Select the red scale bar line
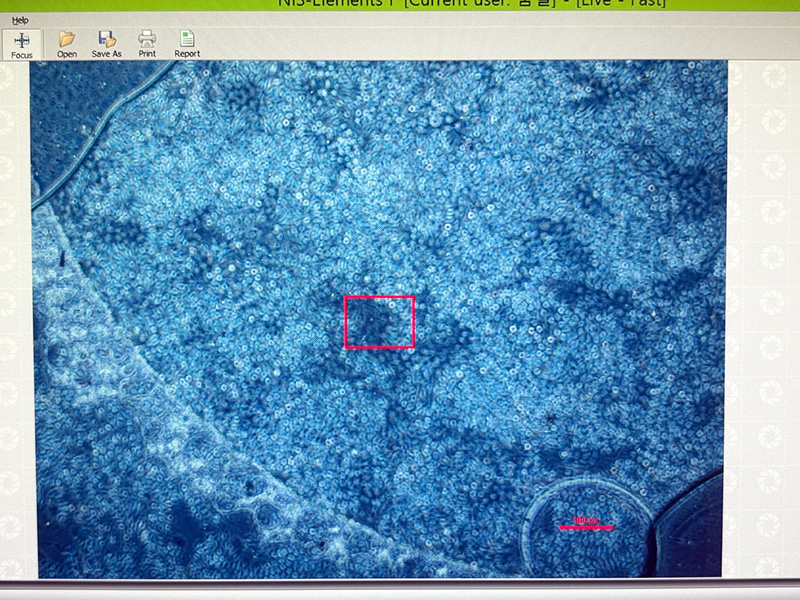Image resolution: width=800 pixels, height=600 pixels. click(x=586, y=527)
